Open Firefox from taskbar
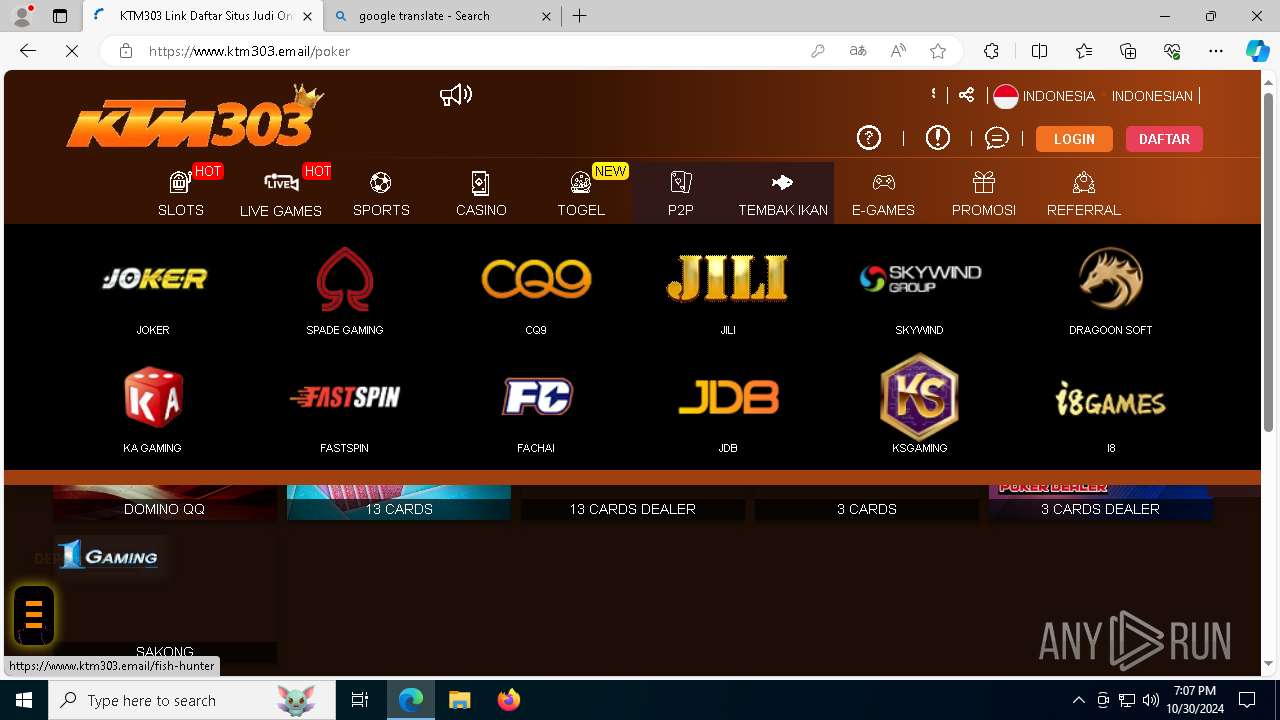The height and width of the screenshot is (720, 1280). [509, 700]
